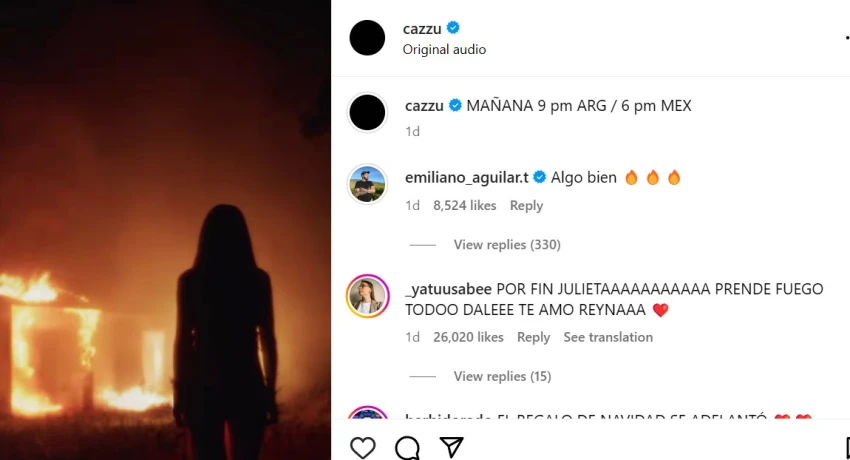Viewport: 850px width, 460px height.
Task: Open emiliano_aguilar.t username link
Action: pos(467,178)
